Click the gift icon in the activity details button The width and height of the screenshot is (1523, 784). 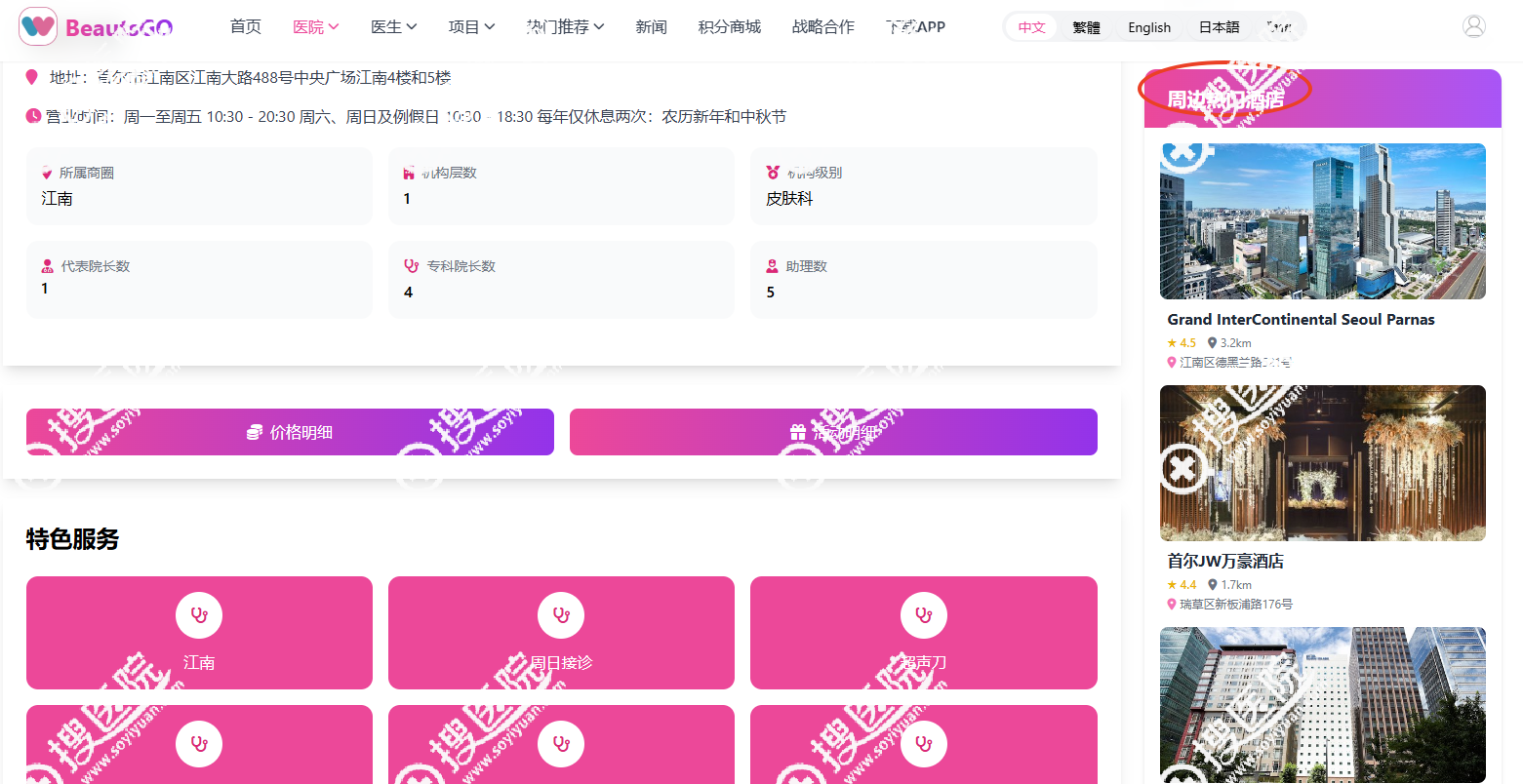coord(798,432)
